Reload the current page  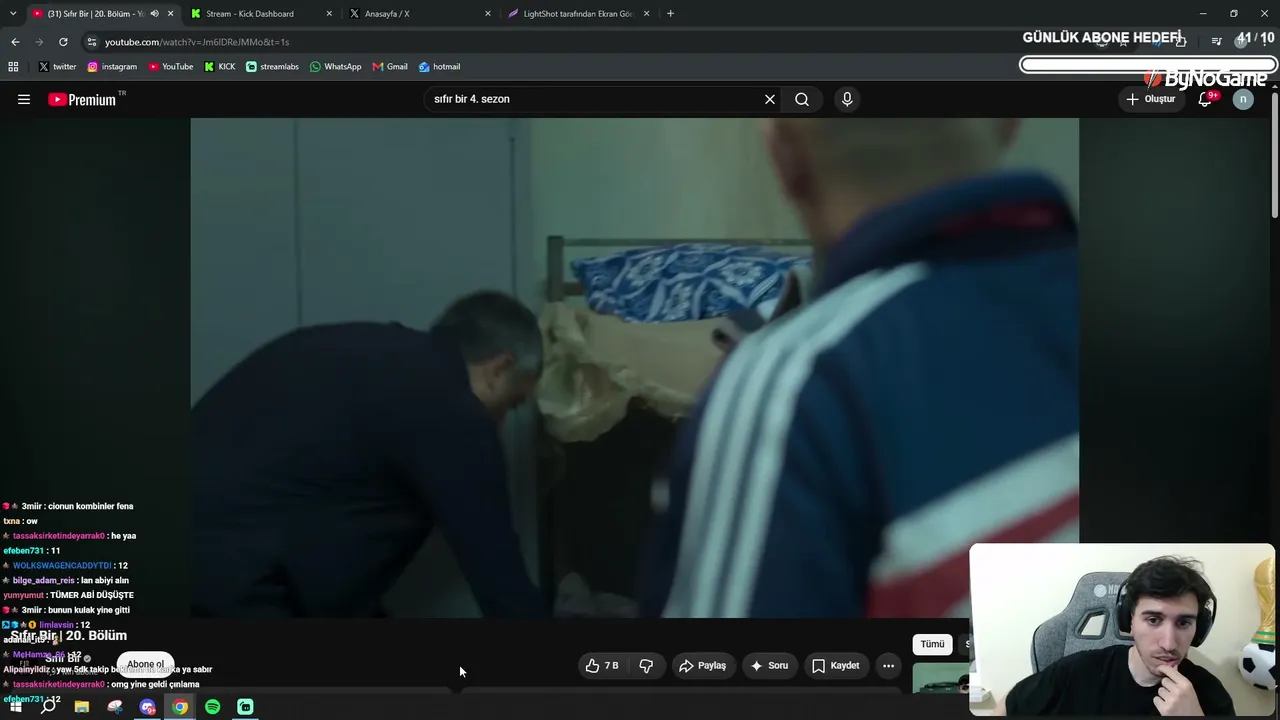point(63,42)
